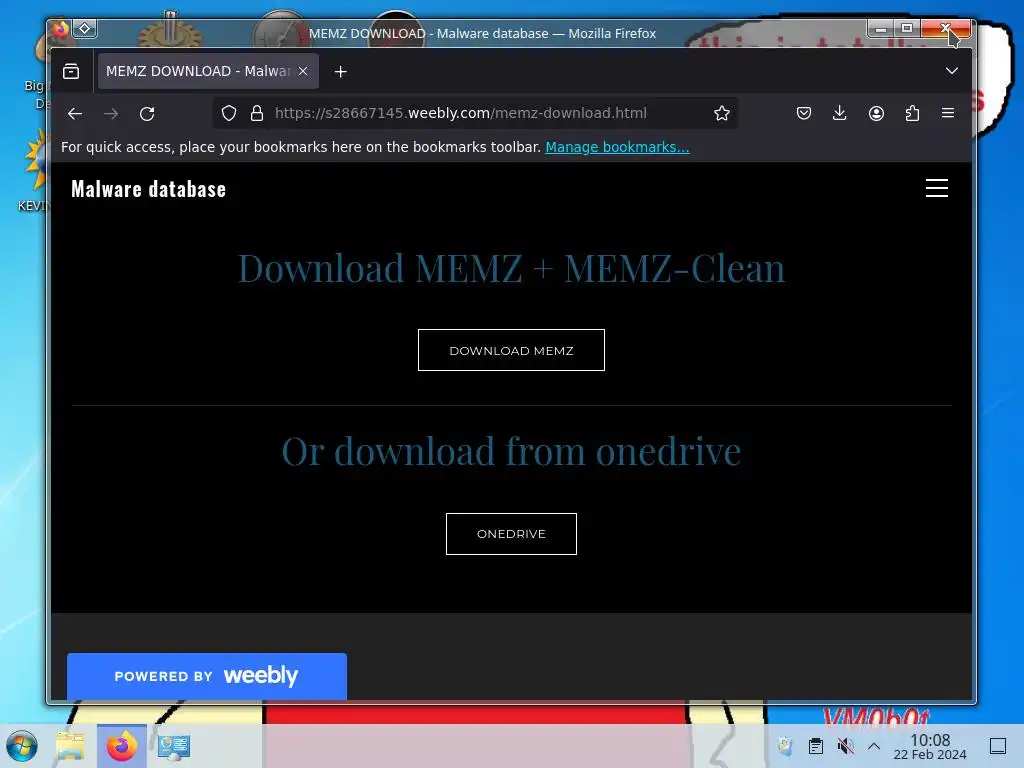The image size is (1024, 768).
Task: Open the extensions puzzle icon
Action: point(912,113)
